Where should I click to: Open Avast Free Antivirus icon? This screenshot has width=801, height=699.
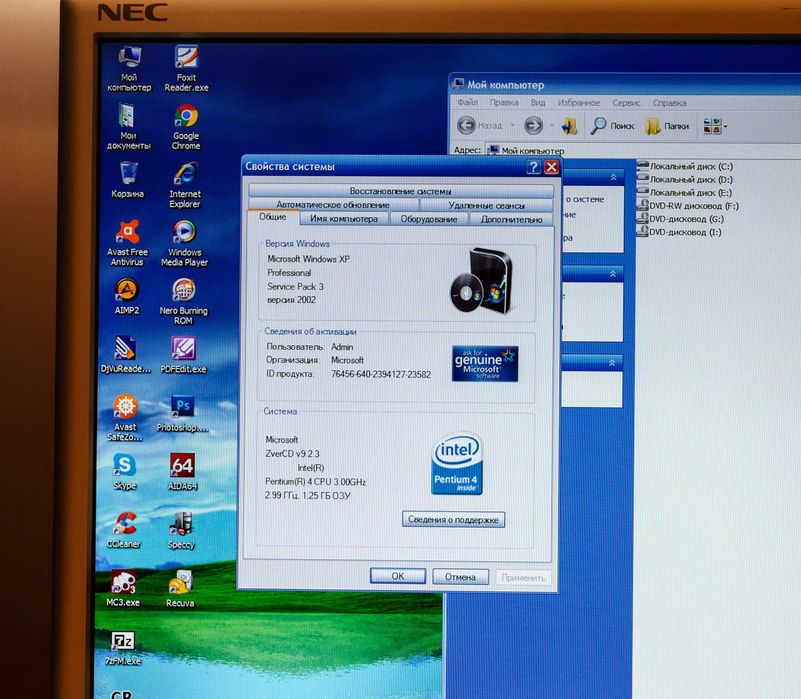coord(127,243)
